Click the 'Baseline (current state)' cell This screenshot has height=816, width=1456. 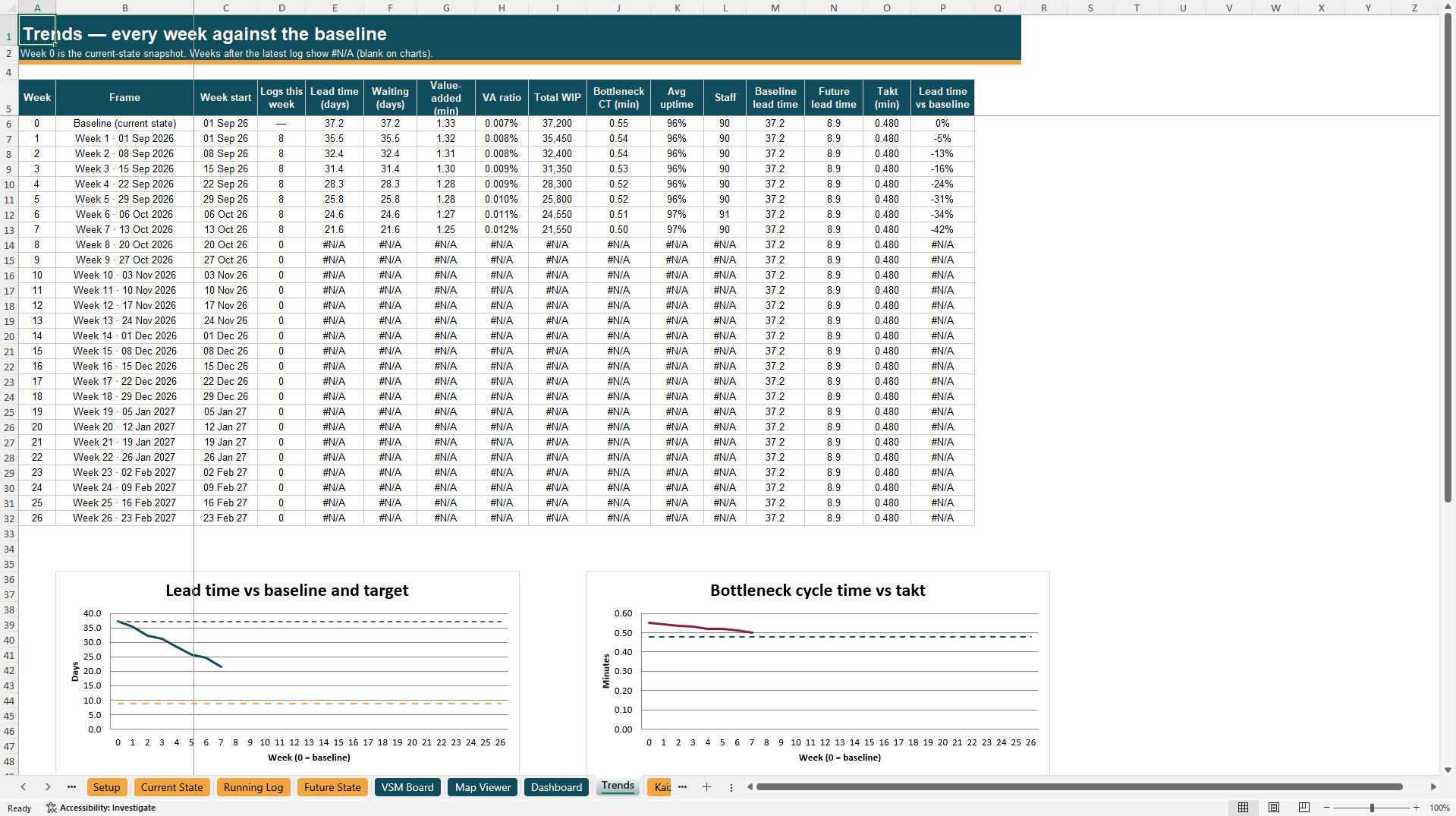(124, 123)
